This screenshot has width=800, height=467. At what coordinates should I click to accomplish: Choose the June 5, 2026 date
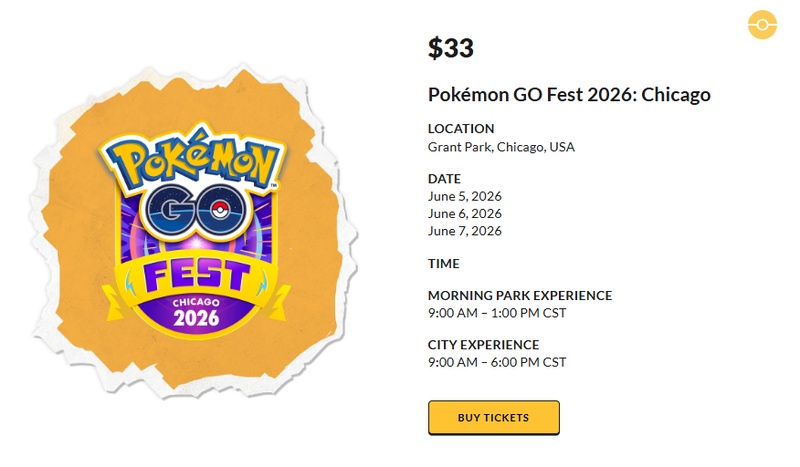point(465,196)
